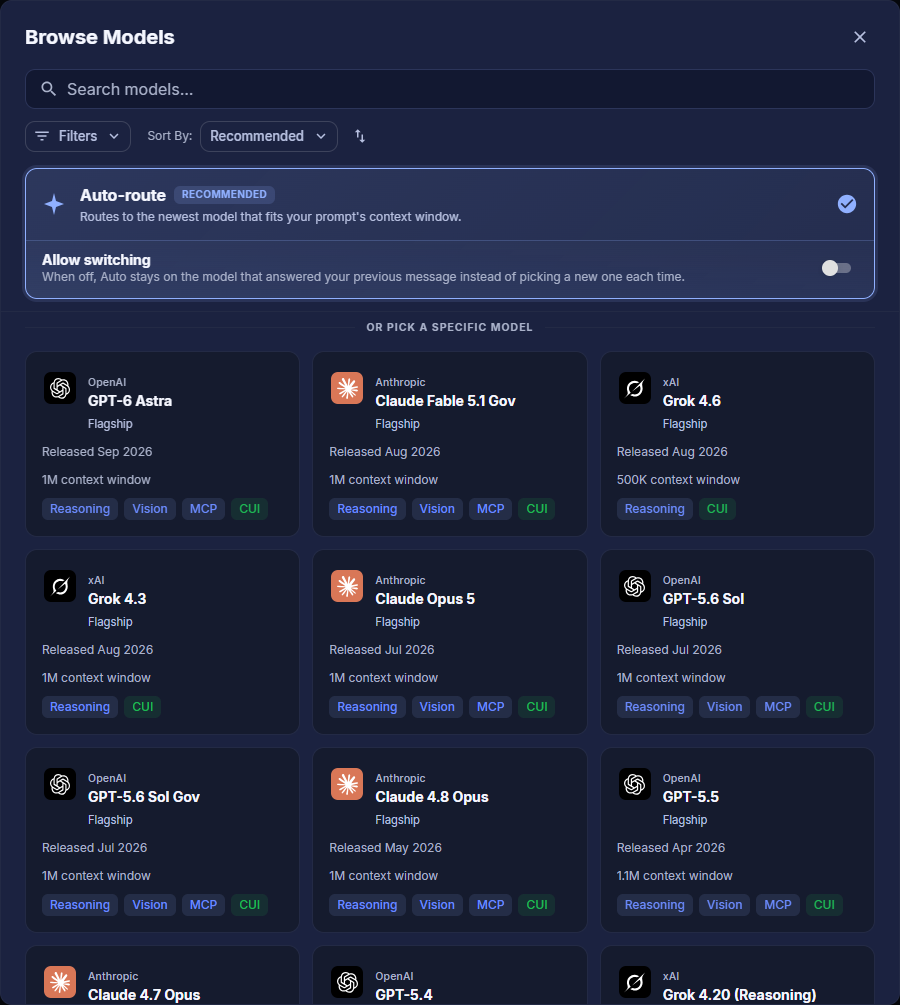Click Anthropic logo on Claude Fable 5.1 Gov
This screenshot has height=1005, width=900.
[x=347, y=388]
